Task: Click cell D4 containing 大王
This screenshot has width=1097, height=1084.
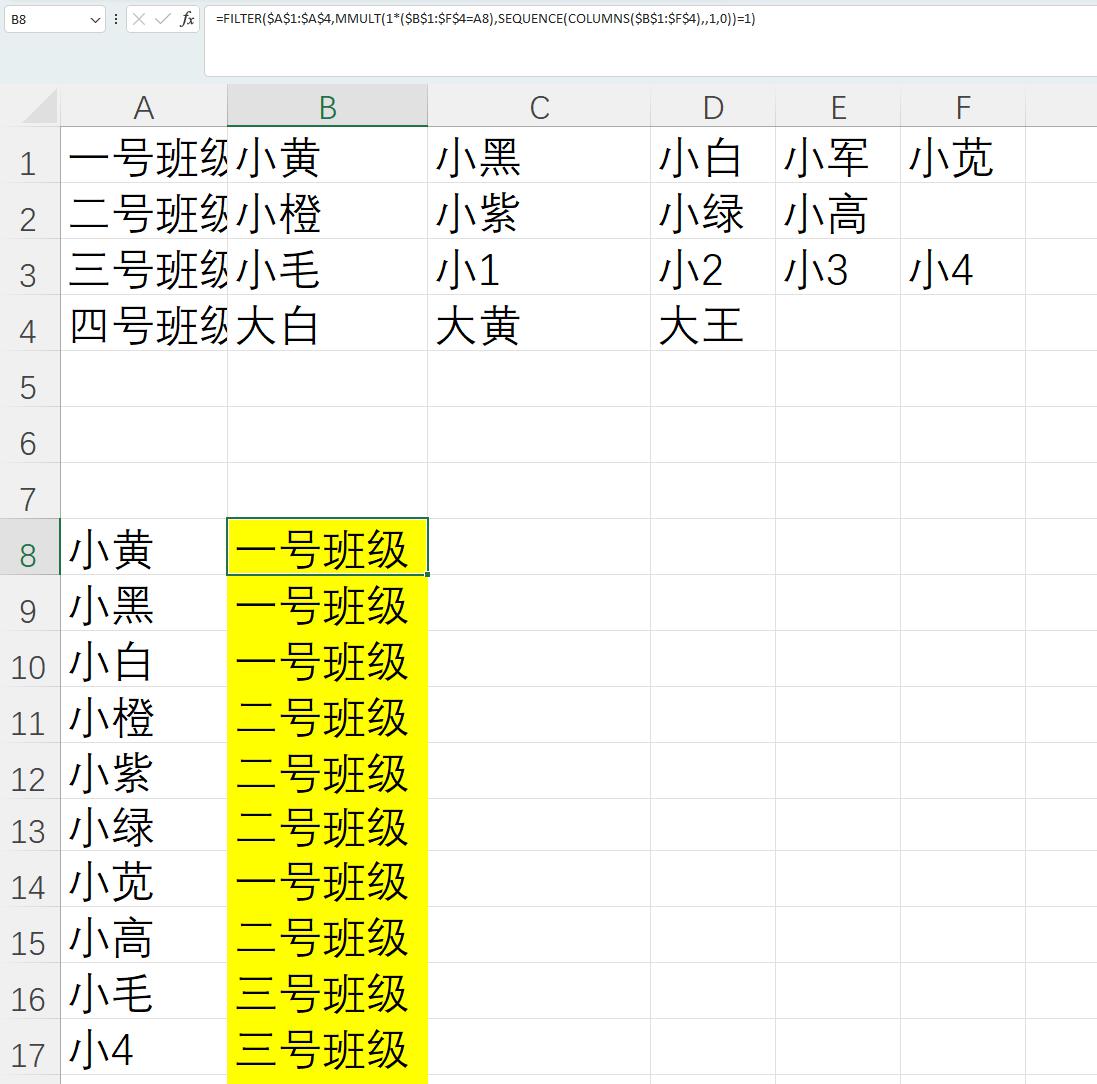Action: [712, 323]
